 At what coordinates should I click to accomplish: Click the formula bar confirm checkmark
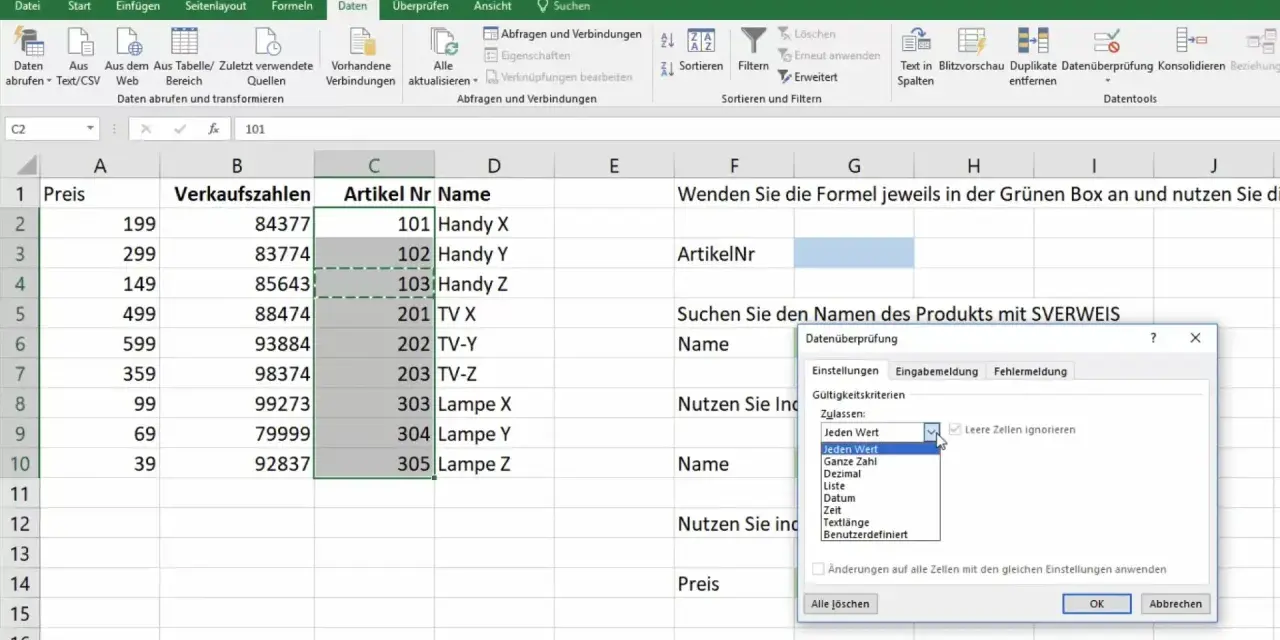click(x=180, y=129)
